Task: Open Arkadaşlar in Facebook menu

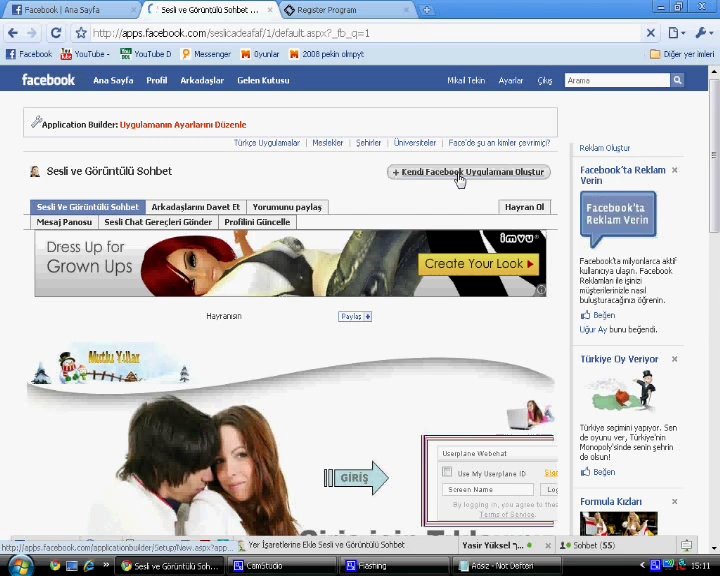Action: [x=202, y=80]
